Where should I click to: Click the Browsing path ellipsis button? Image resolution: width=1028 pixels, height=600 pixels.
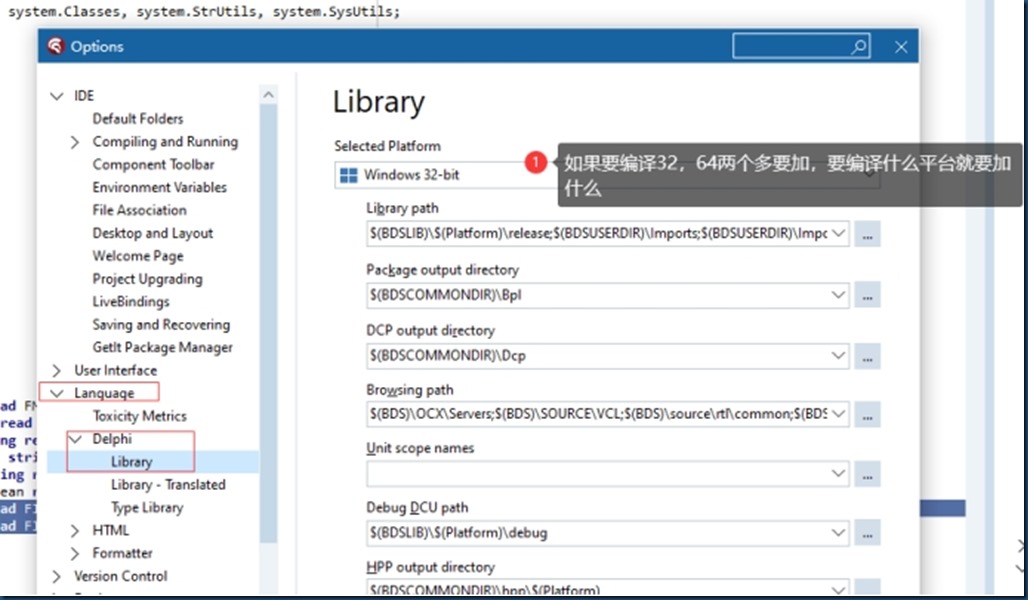pos(867,414)
